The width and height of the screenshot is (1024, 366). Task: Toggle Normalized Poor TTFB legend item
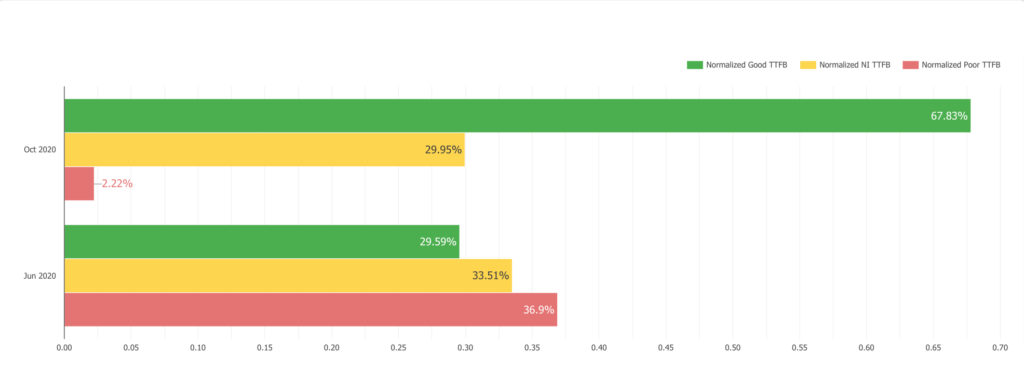coord(951,65)
